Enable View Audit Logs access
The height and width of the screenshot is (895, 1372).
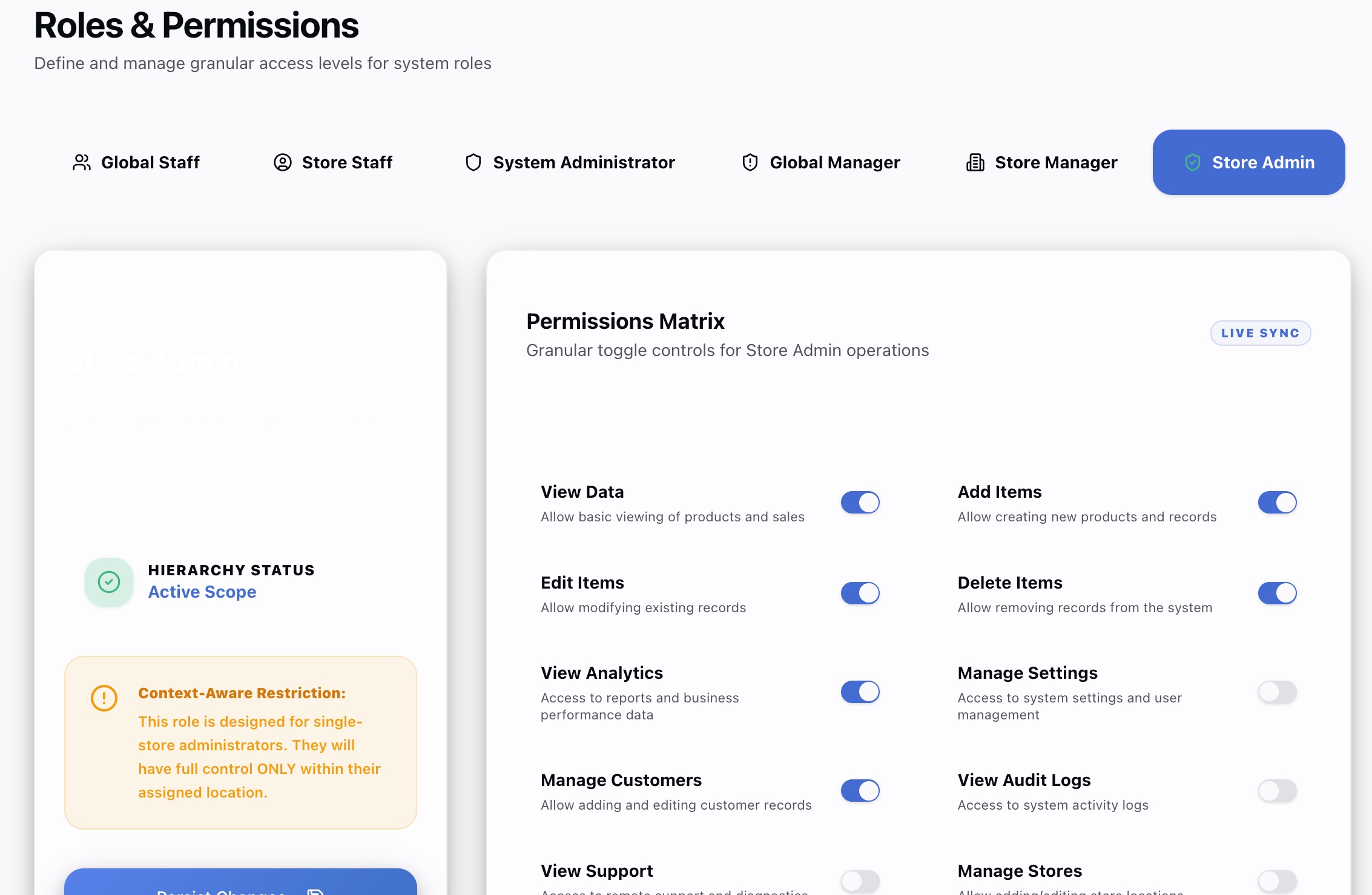(x=1277, y=790)
